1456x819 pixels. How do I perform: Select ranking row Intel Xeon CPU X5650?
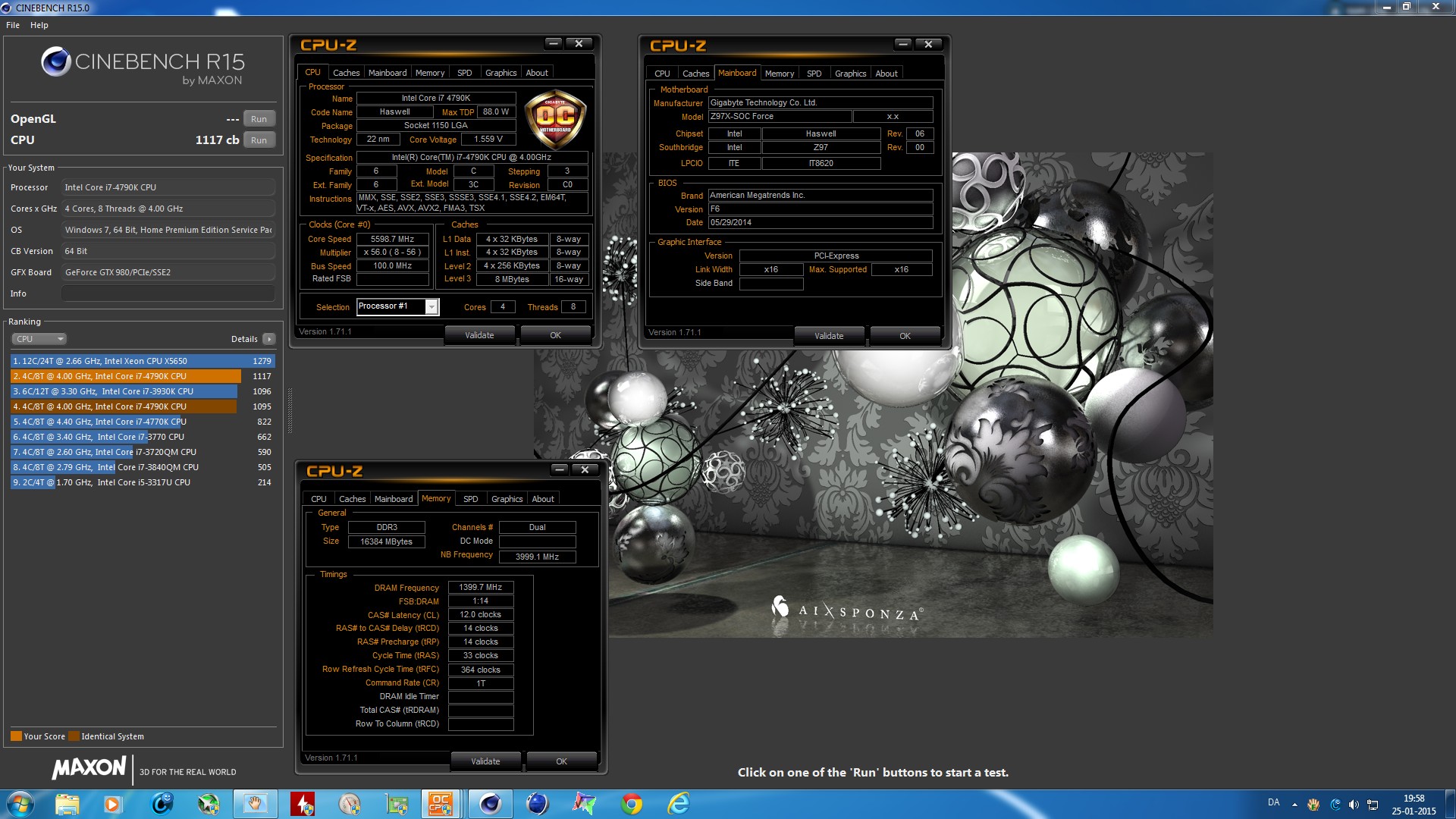143,361
